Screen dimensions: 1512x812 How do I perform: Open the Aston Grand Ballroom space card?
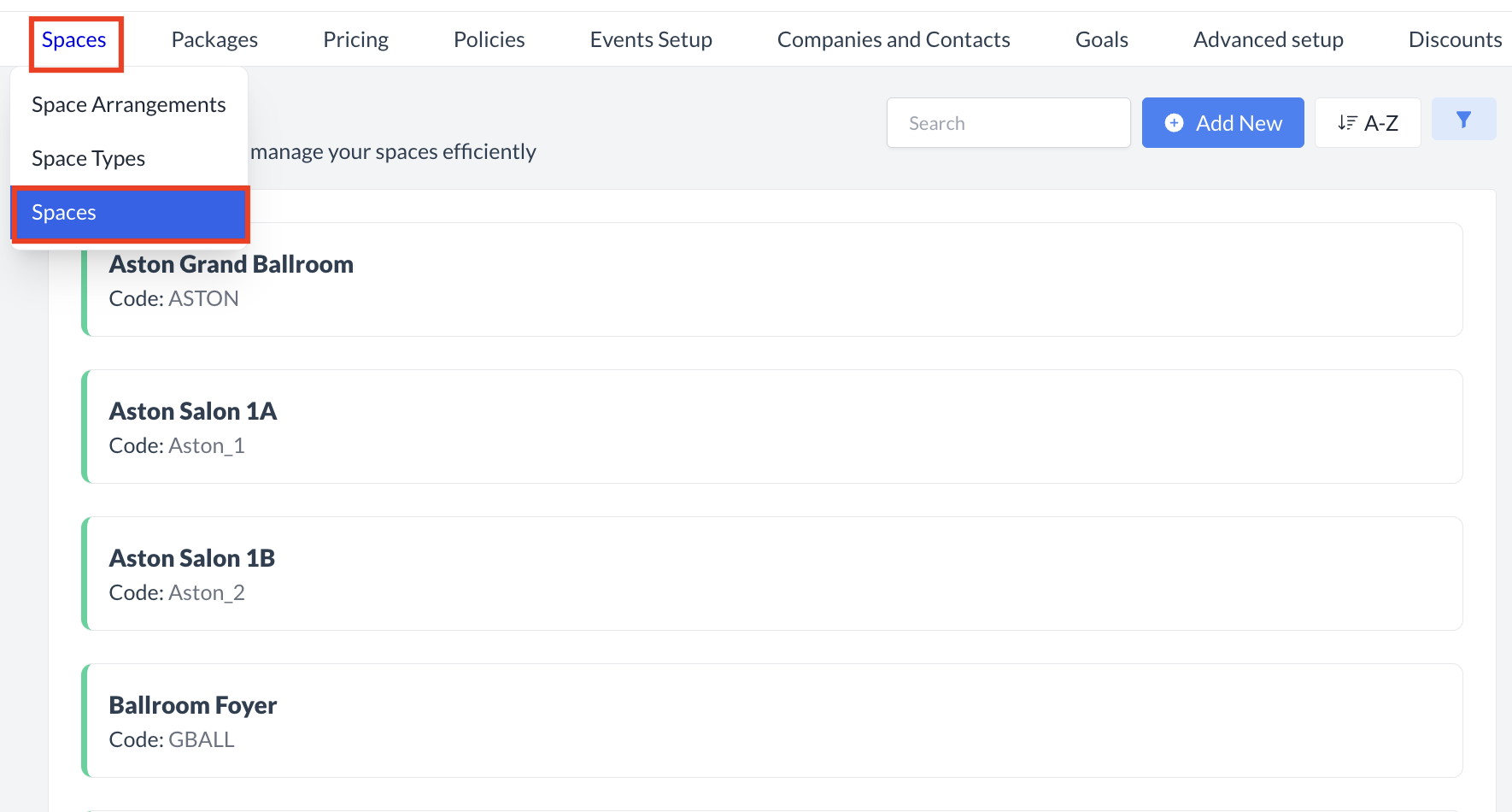772,280
